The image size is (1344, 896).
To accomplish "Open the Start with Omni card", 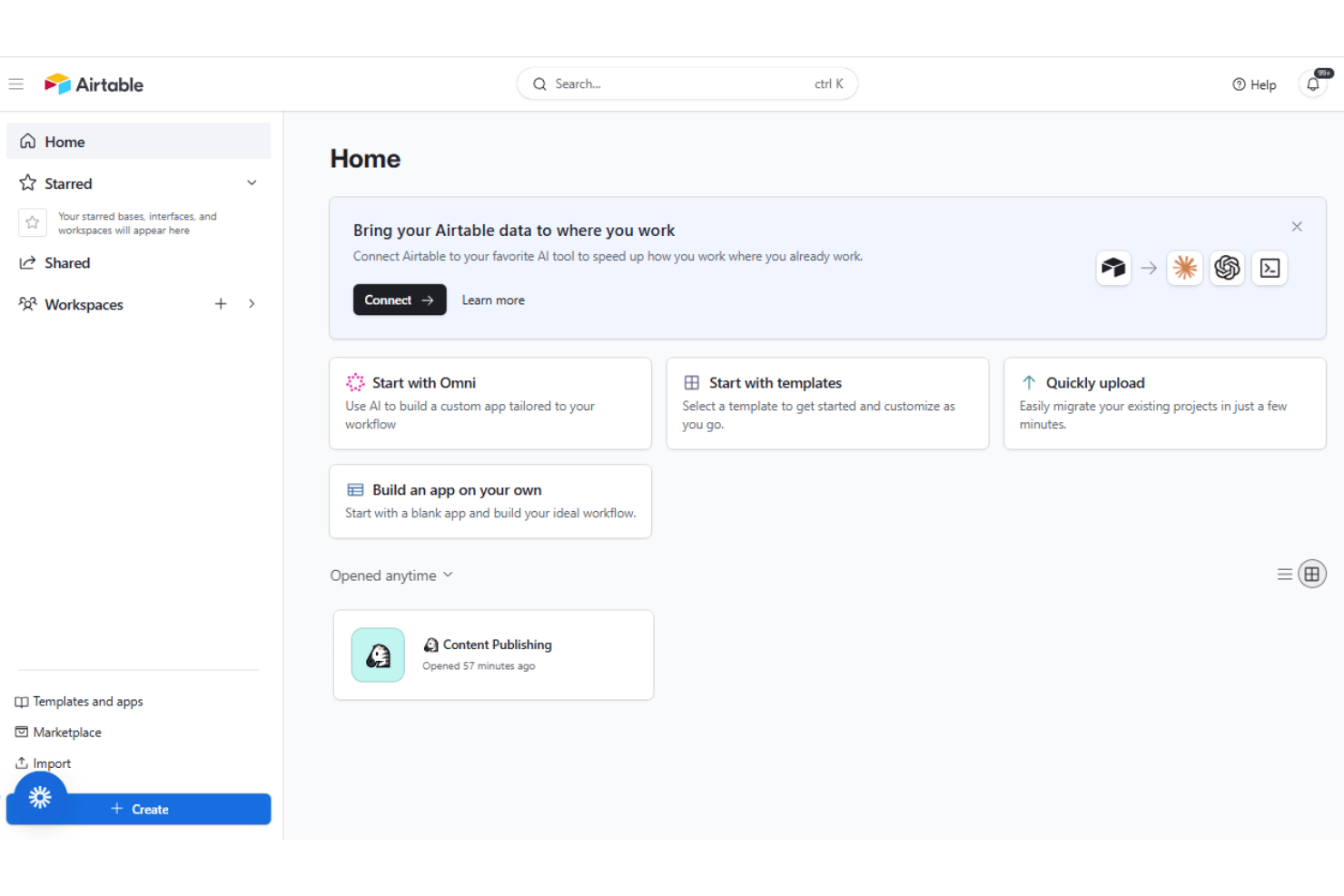I will pos(490,403).
